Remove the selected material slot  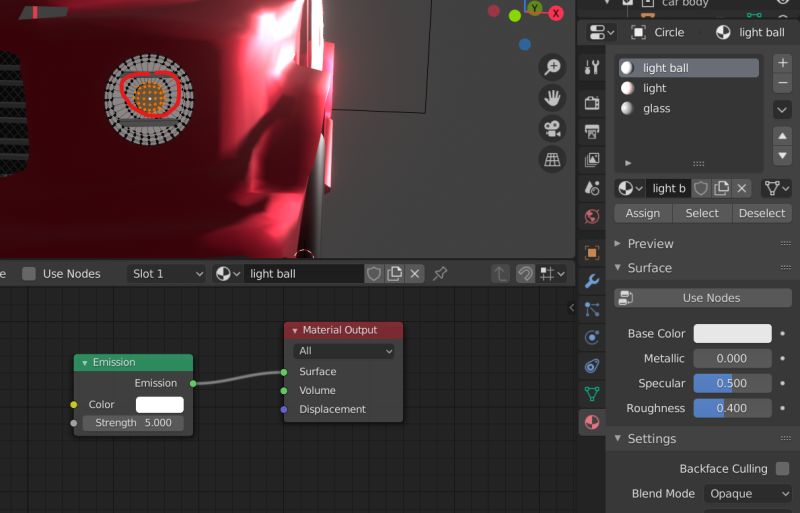pos(783,83)
